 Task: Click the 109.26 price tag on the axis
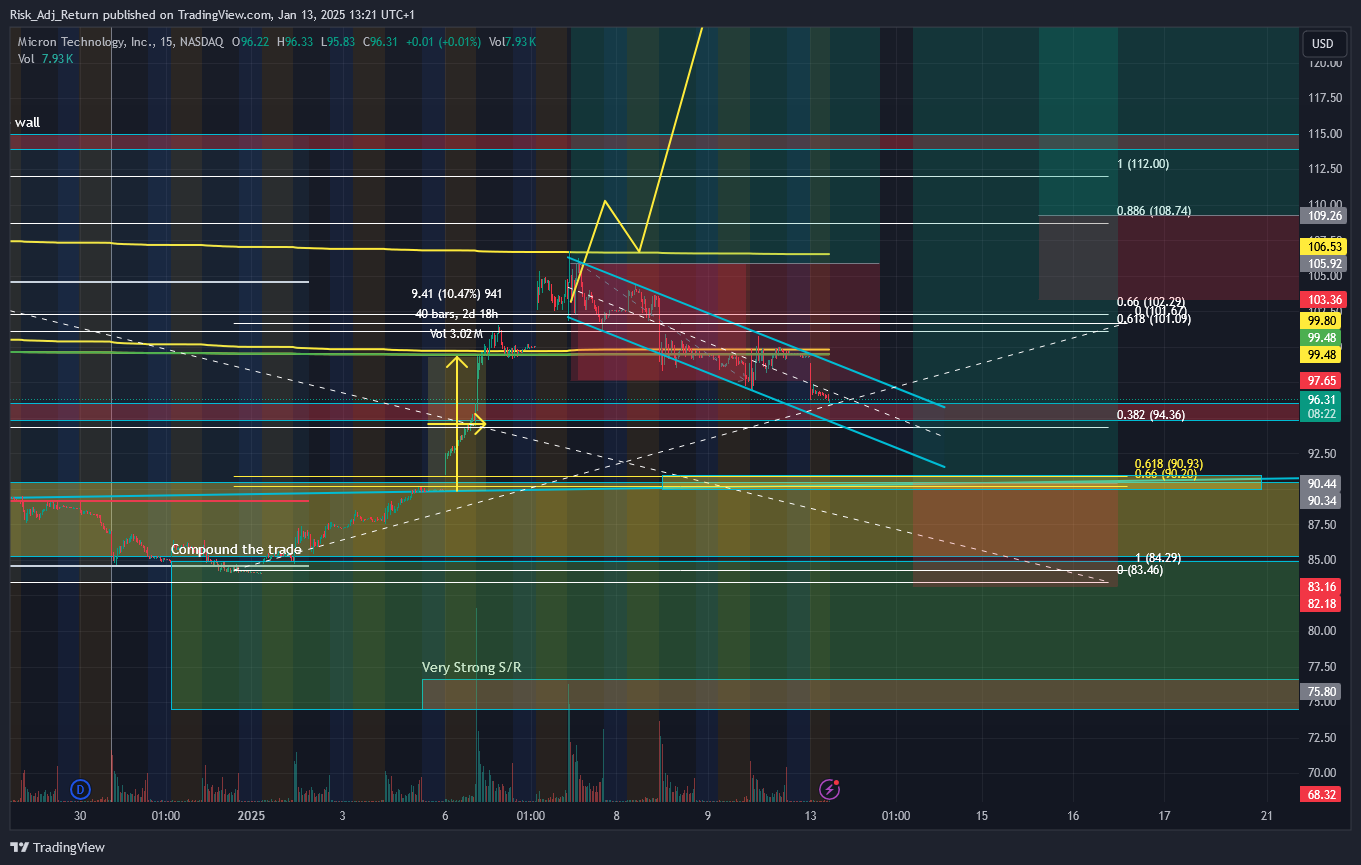click(1324, 215)
